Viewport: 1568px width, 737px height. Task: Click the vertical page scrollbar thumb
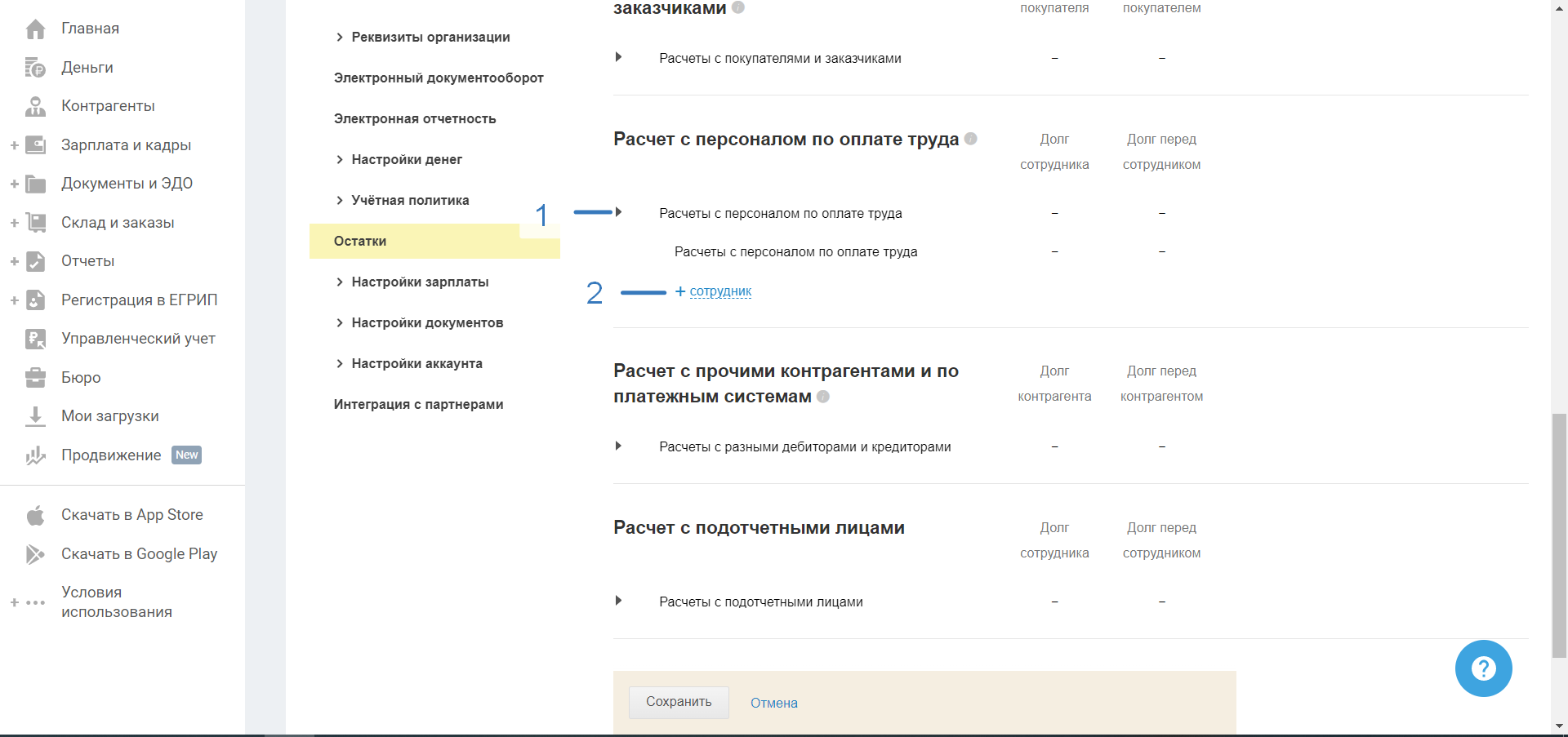point(1559,535)
